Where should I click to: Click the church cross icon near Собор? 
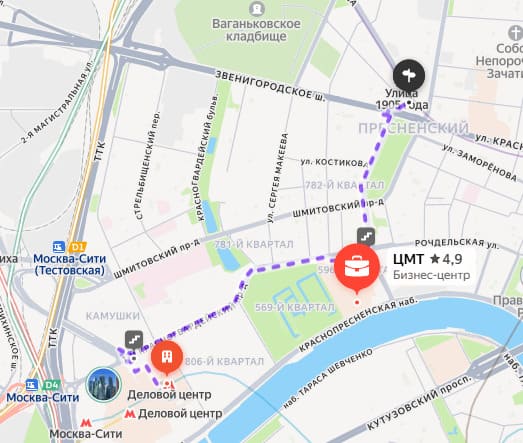pos(515,33)
